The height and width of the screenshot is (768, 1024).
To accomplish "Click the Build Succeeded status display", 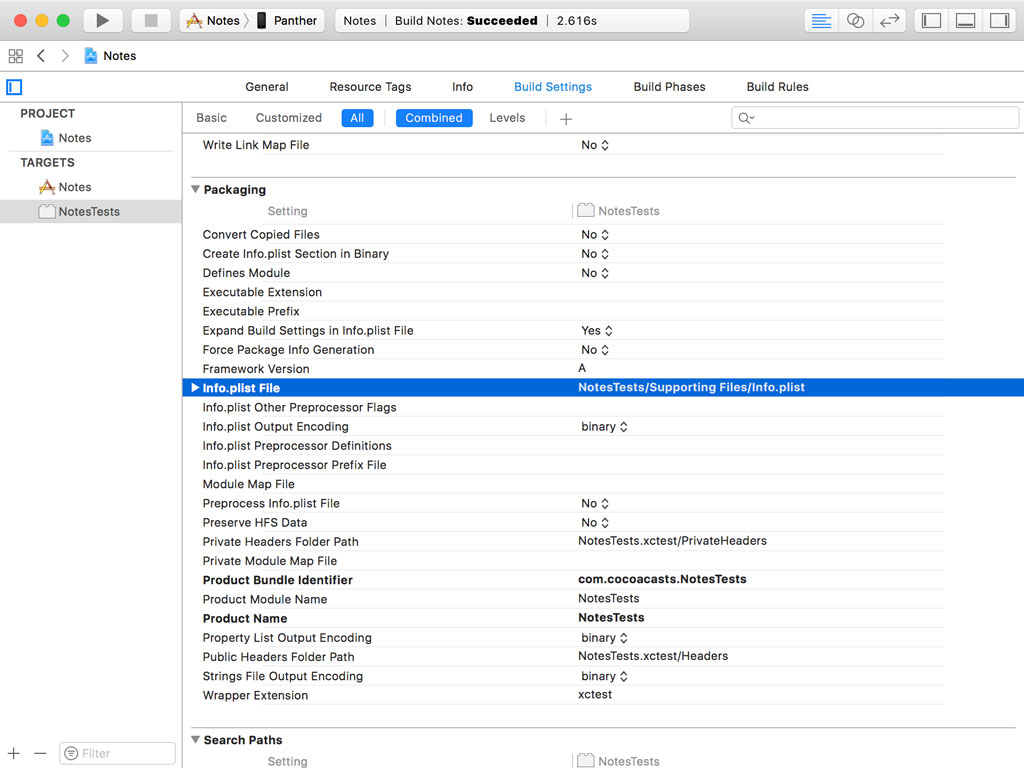I will (512, 21).
